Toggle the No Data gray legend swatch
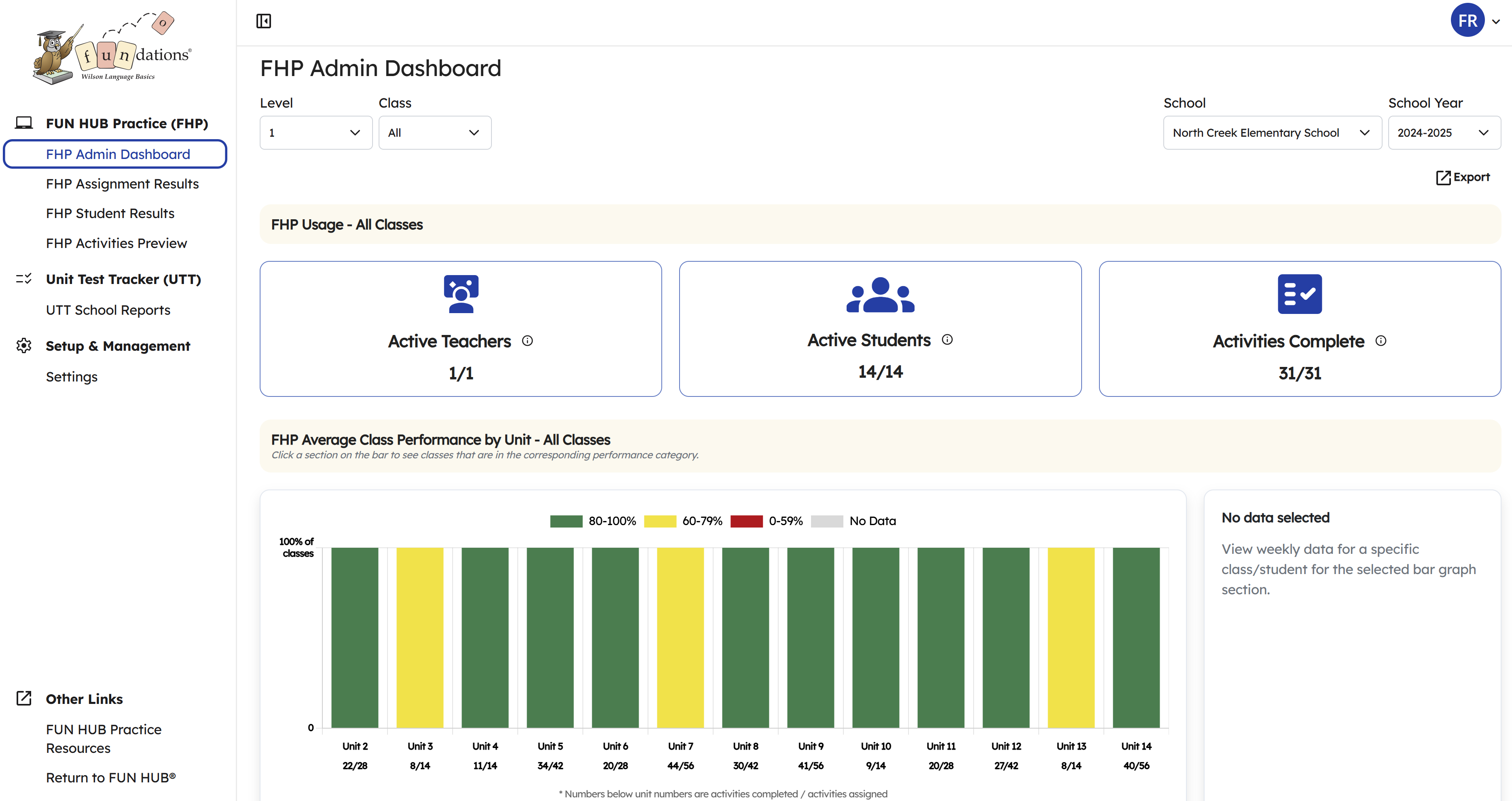Image resolution: width=1512 pixels, height=801 pixels. tap(826, 521)
